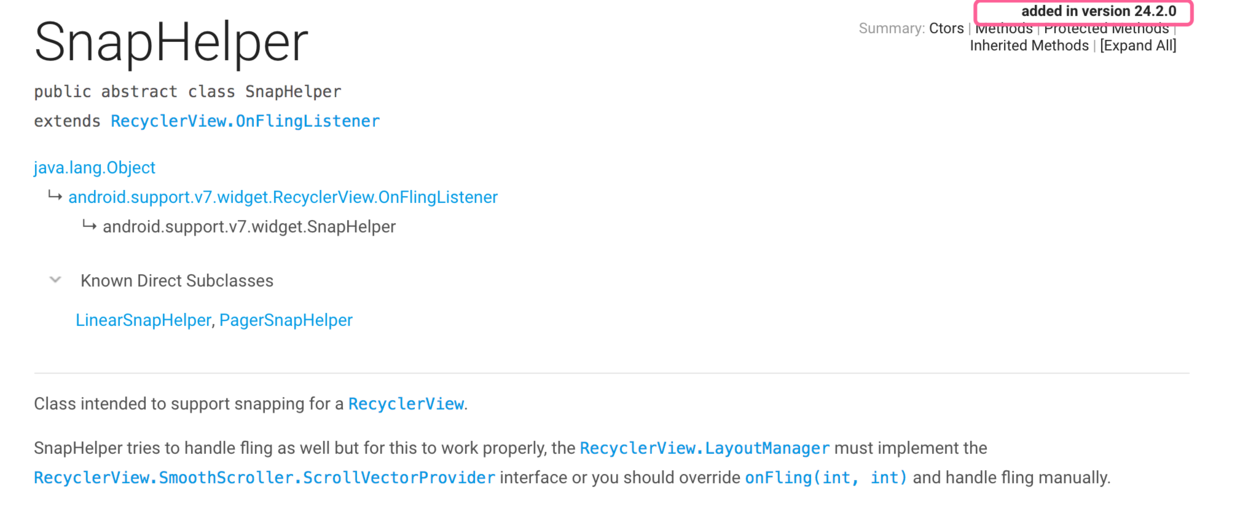This screenshot has width=1240, height=530.
Task: Open the onFling(int, int) method link
Action: click(826, 477)
